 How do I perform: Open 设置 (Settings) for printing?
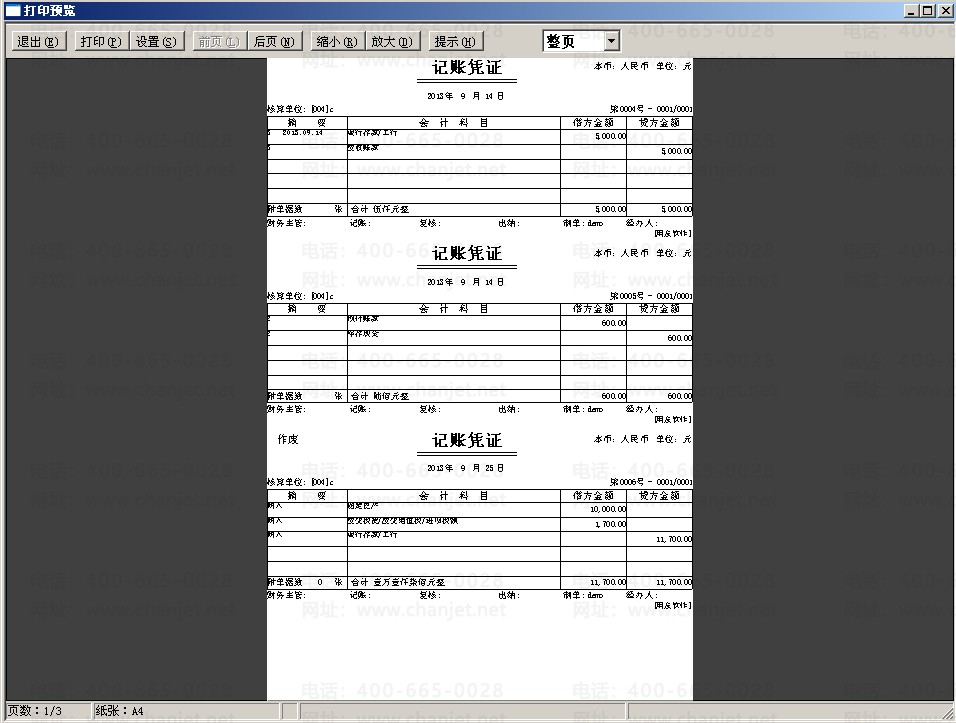tap(155, 42)
